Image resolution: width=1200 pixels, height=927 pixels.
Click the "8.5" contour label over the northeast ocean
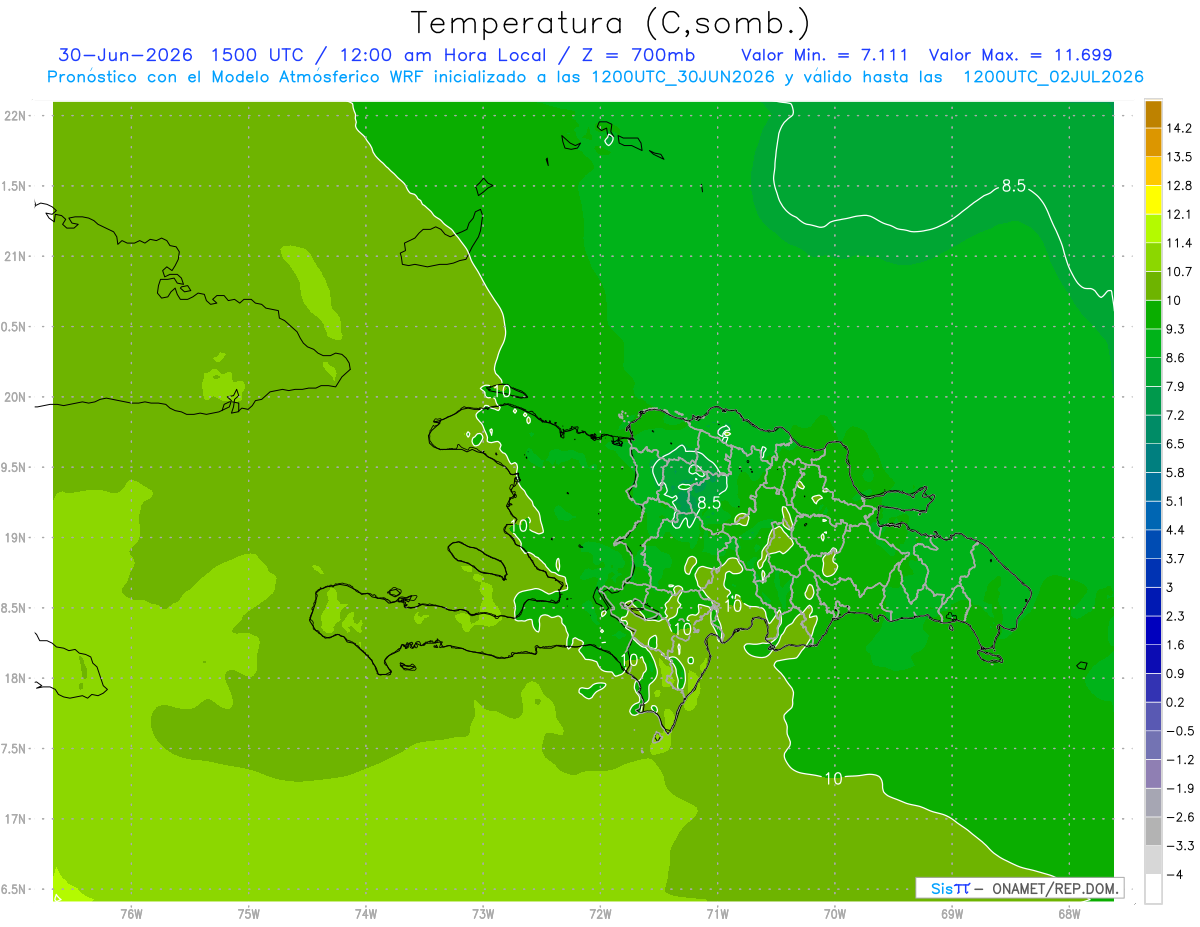pos(1015,186)
